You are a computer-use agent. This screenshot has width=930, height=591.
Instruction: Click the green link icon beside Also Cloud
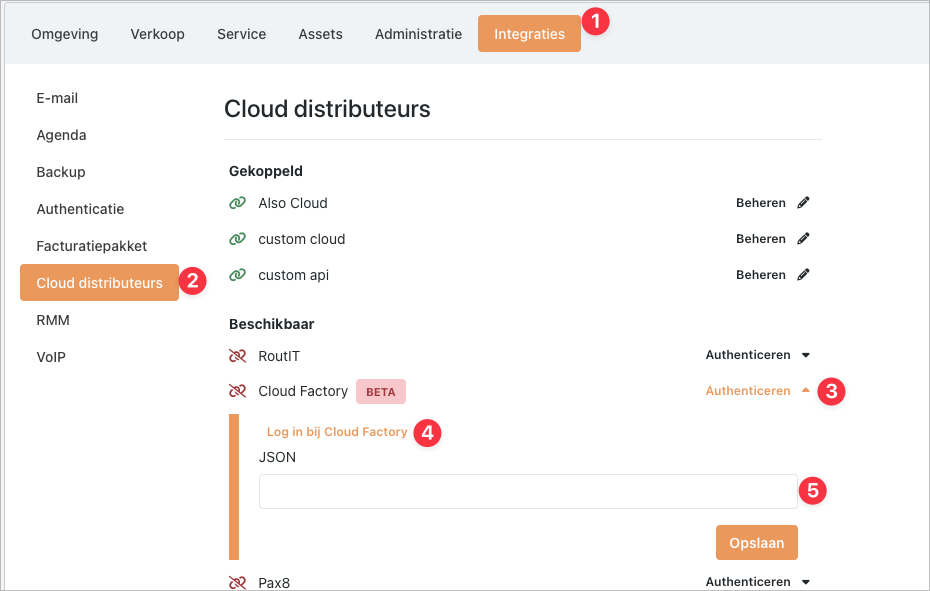point(237,203)
